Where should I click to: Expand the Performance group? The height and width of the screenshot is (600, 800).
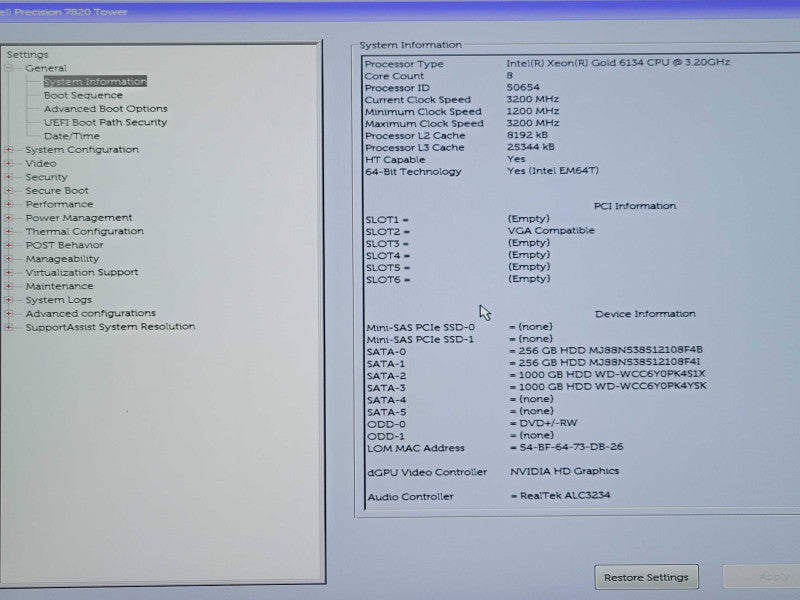(9, 204)
